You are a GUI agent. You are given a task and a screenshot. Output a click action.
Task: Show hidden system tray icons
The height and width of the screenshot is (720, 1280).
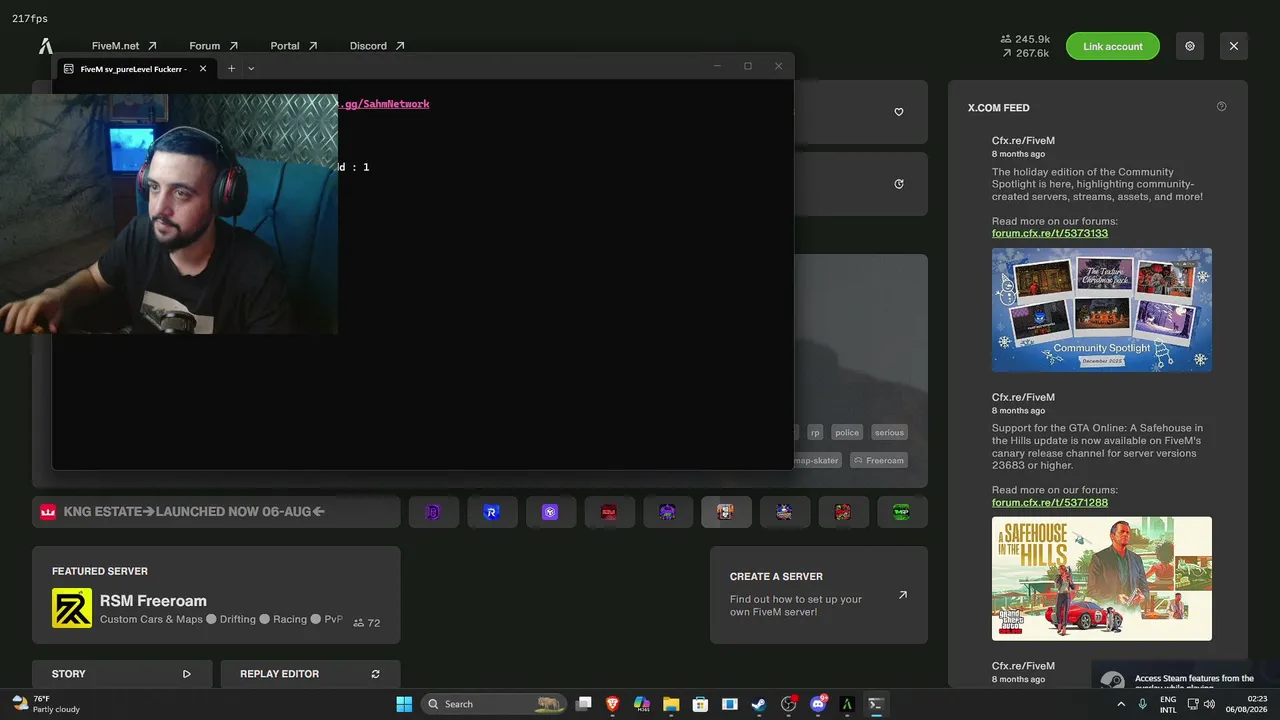click(1120, 704)
